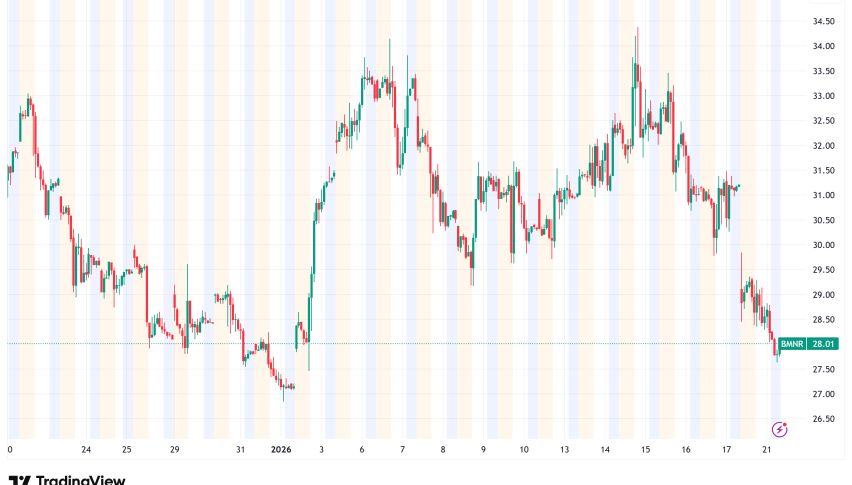Screen dimensions: 852x485
Task: Select the 13 date marker on time axis
Action: [x=564, y=450]
